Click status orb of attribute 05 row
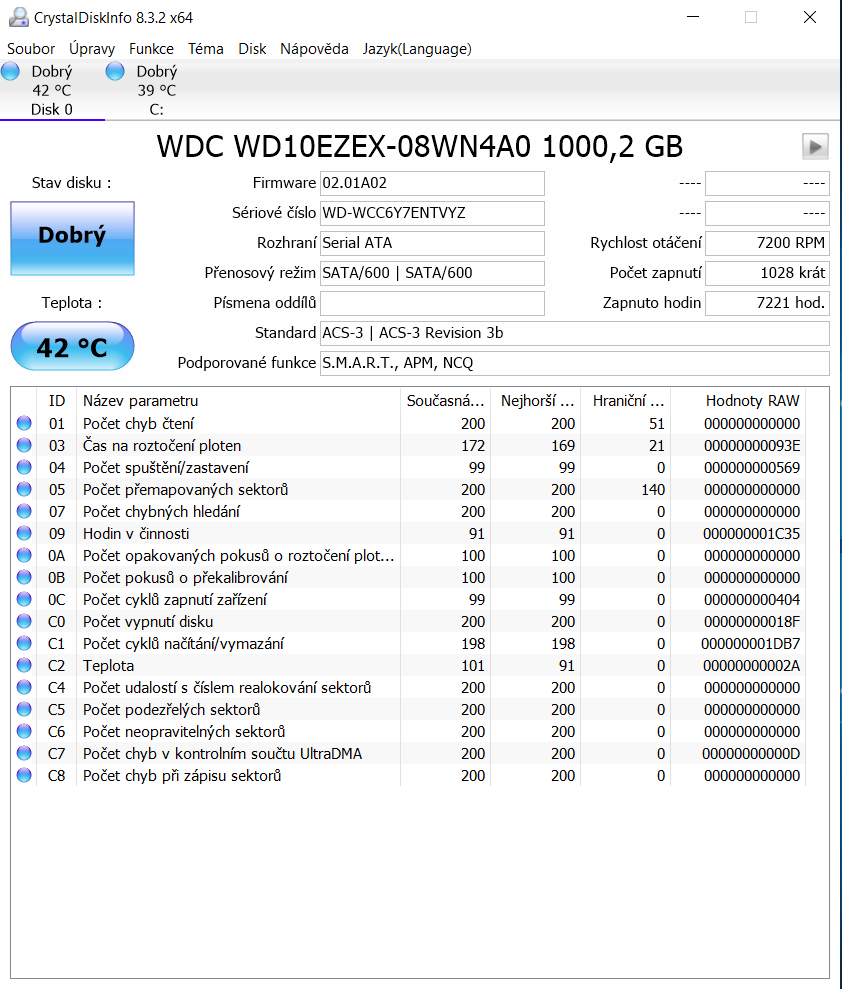The width and height of the screenshot is (842, 989). click(24, 489)
